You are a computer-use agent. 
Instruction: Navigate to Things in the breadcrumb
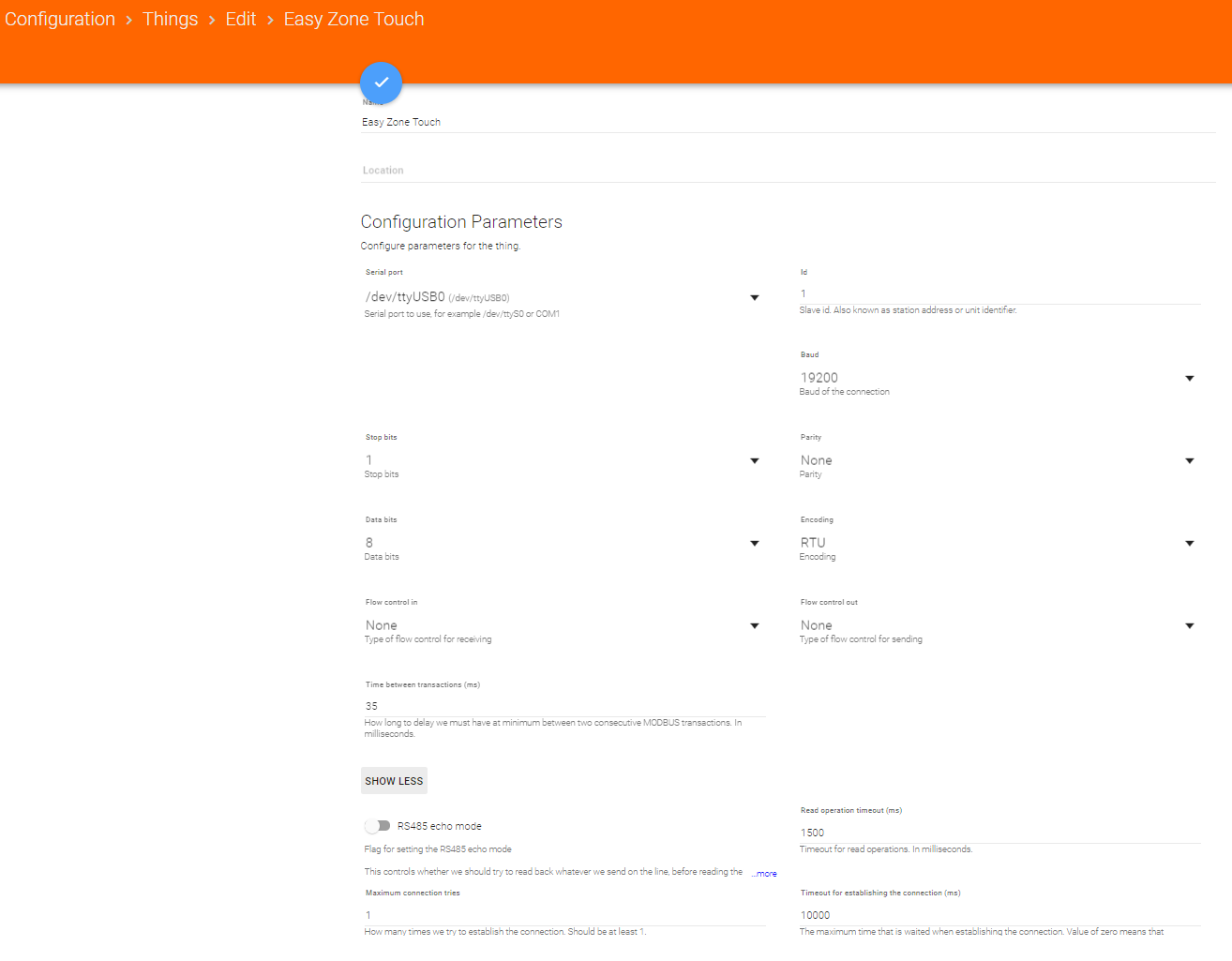170,20
